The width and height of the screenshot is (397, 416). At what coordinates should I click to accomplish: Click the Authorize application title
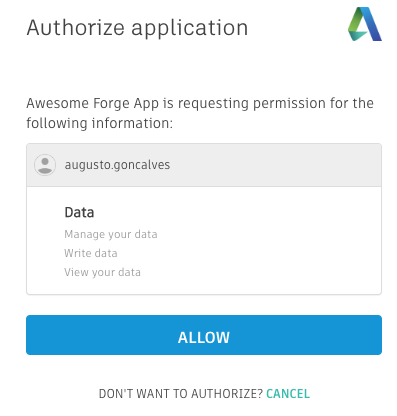point(137,28)
